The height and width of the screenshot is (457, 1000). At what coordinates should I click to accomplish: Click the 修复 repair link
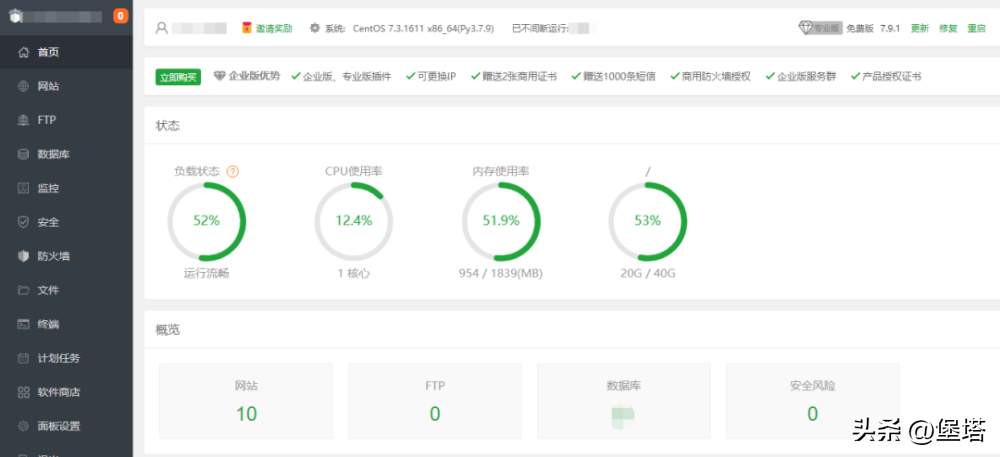coord(948,29)
